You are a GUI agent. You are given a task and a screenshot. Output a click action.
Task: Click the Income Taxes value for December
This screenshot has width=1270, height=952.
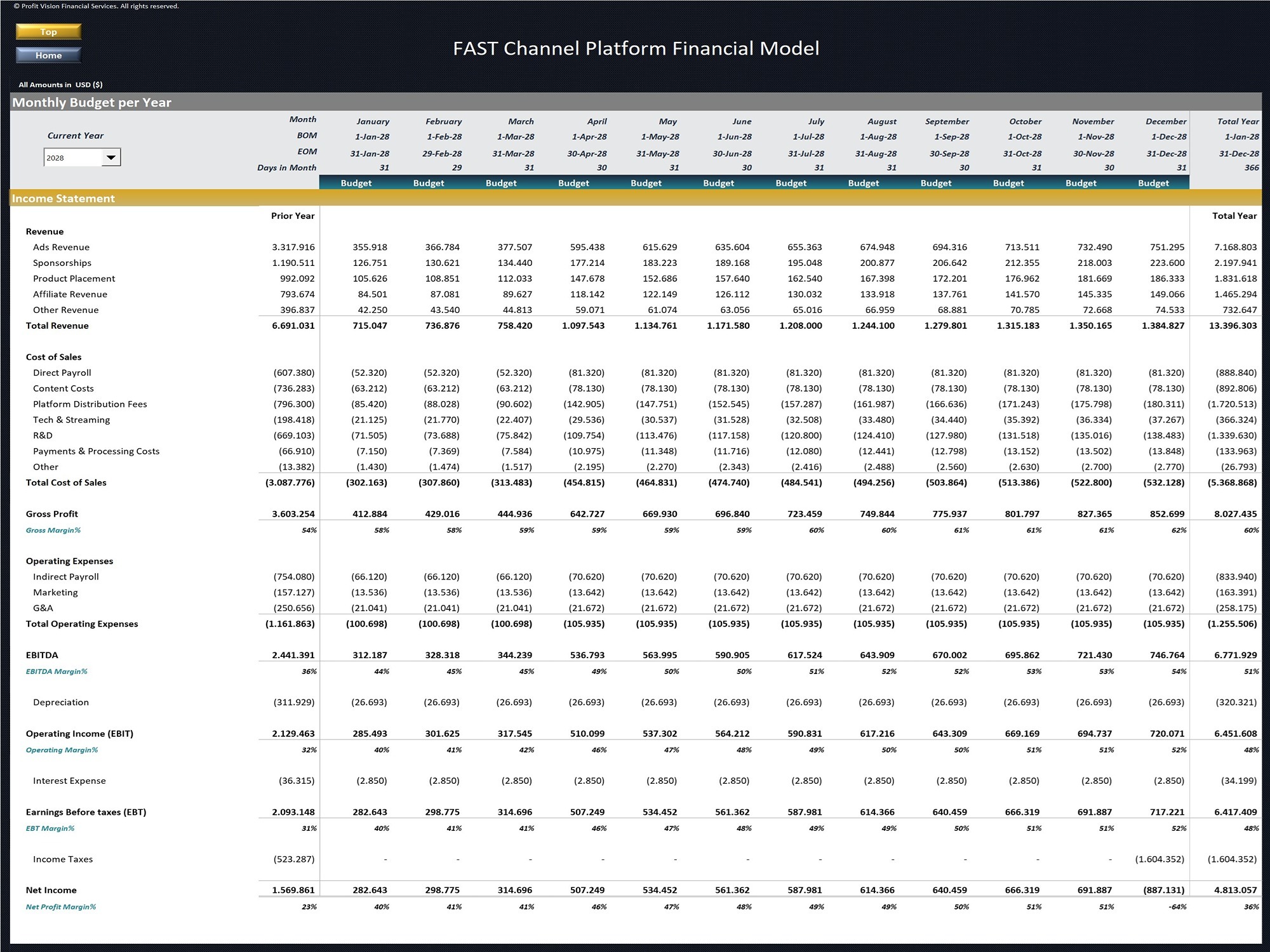(x=1160, y=859)
